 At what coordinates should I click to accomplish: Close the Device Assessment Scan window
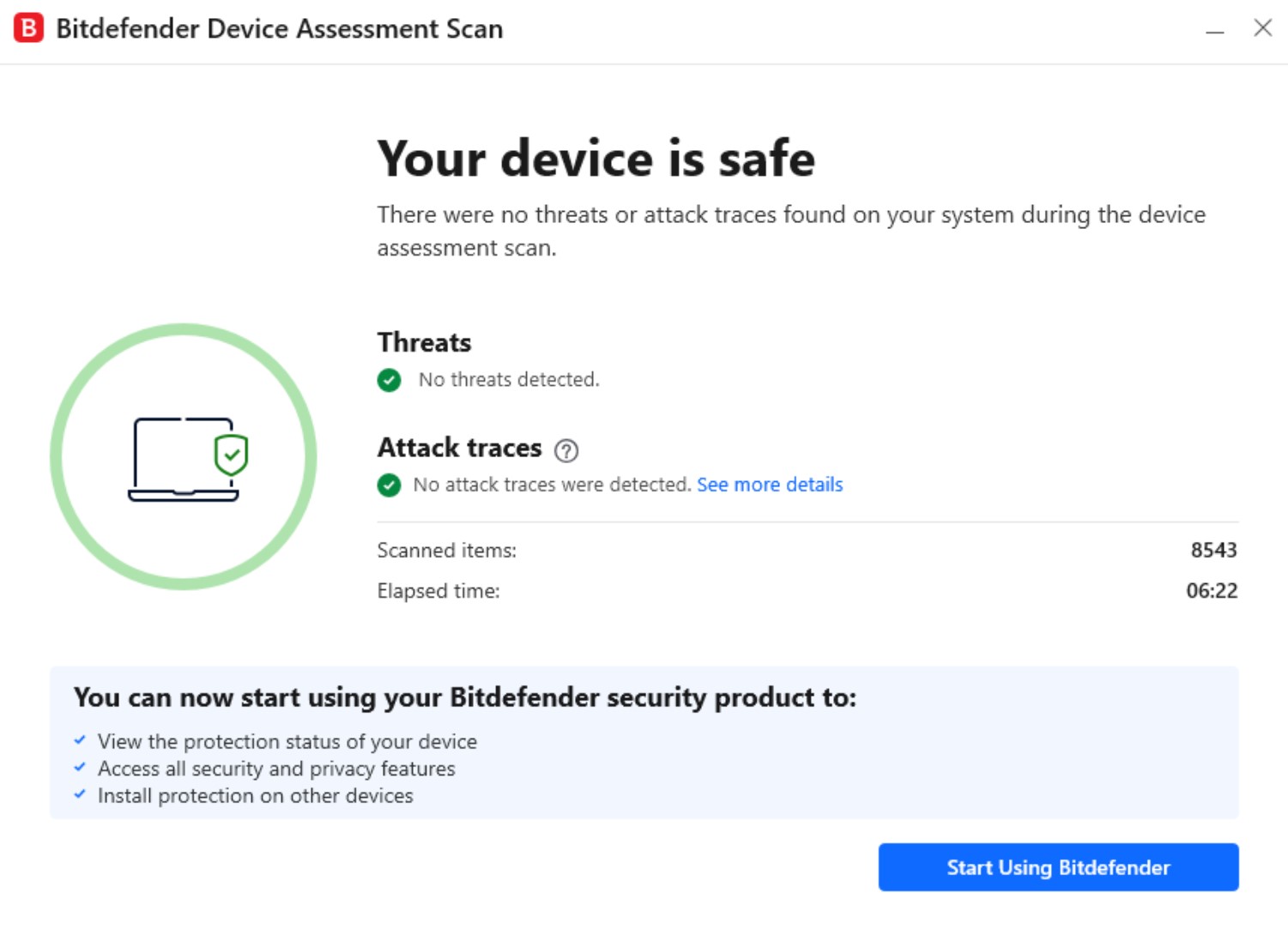1262,28
